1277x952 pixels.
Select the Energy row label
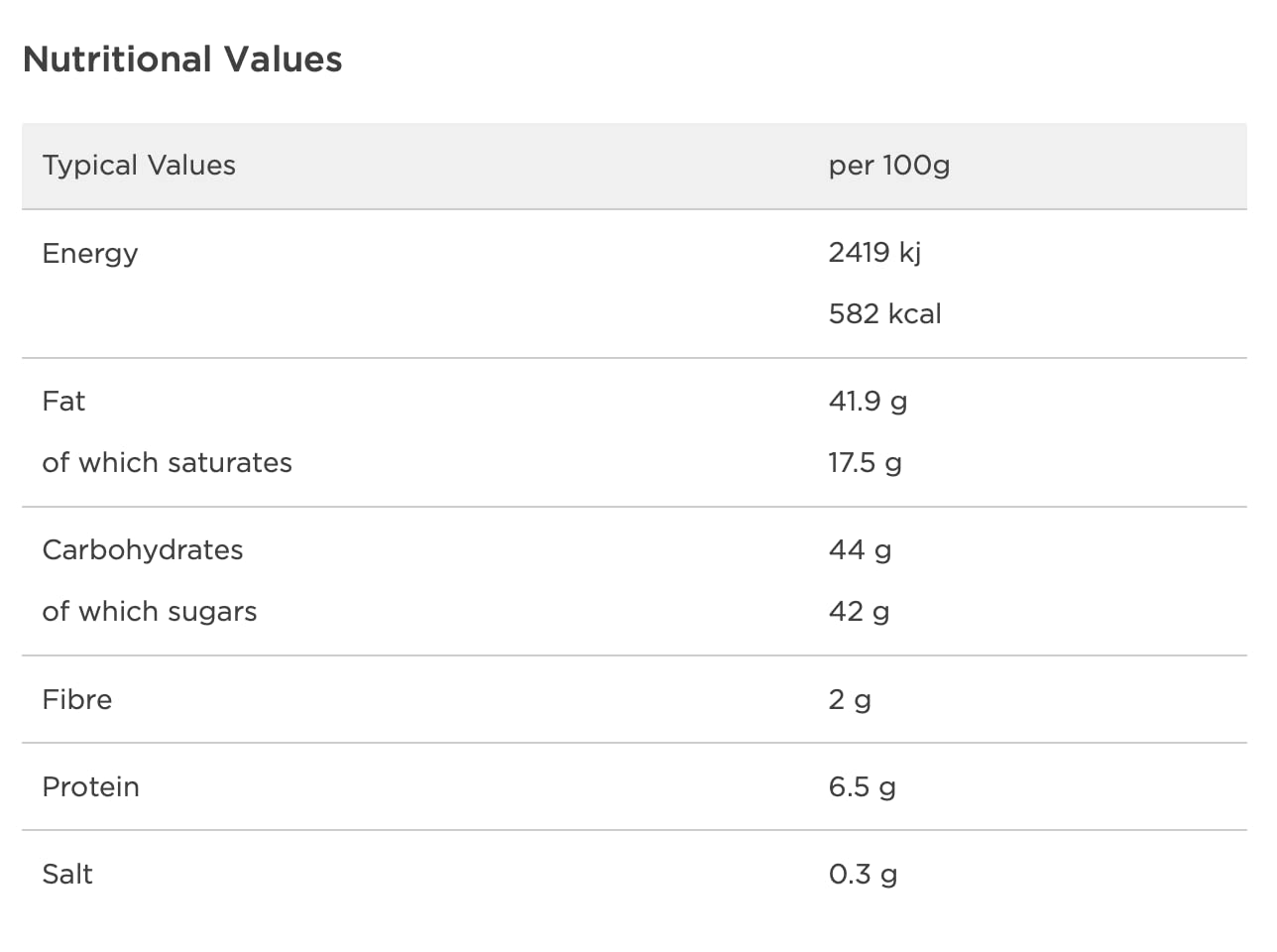[x=90, y=253]
